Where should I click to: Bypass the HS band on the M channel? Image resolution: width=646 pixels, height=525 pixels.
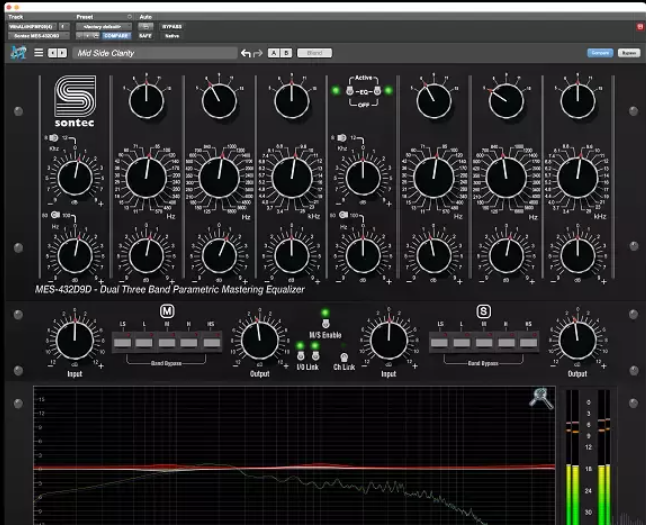(211, 342)
